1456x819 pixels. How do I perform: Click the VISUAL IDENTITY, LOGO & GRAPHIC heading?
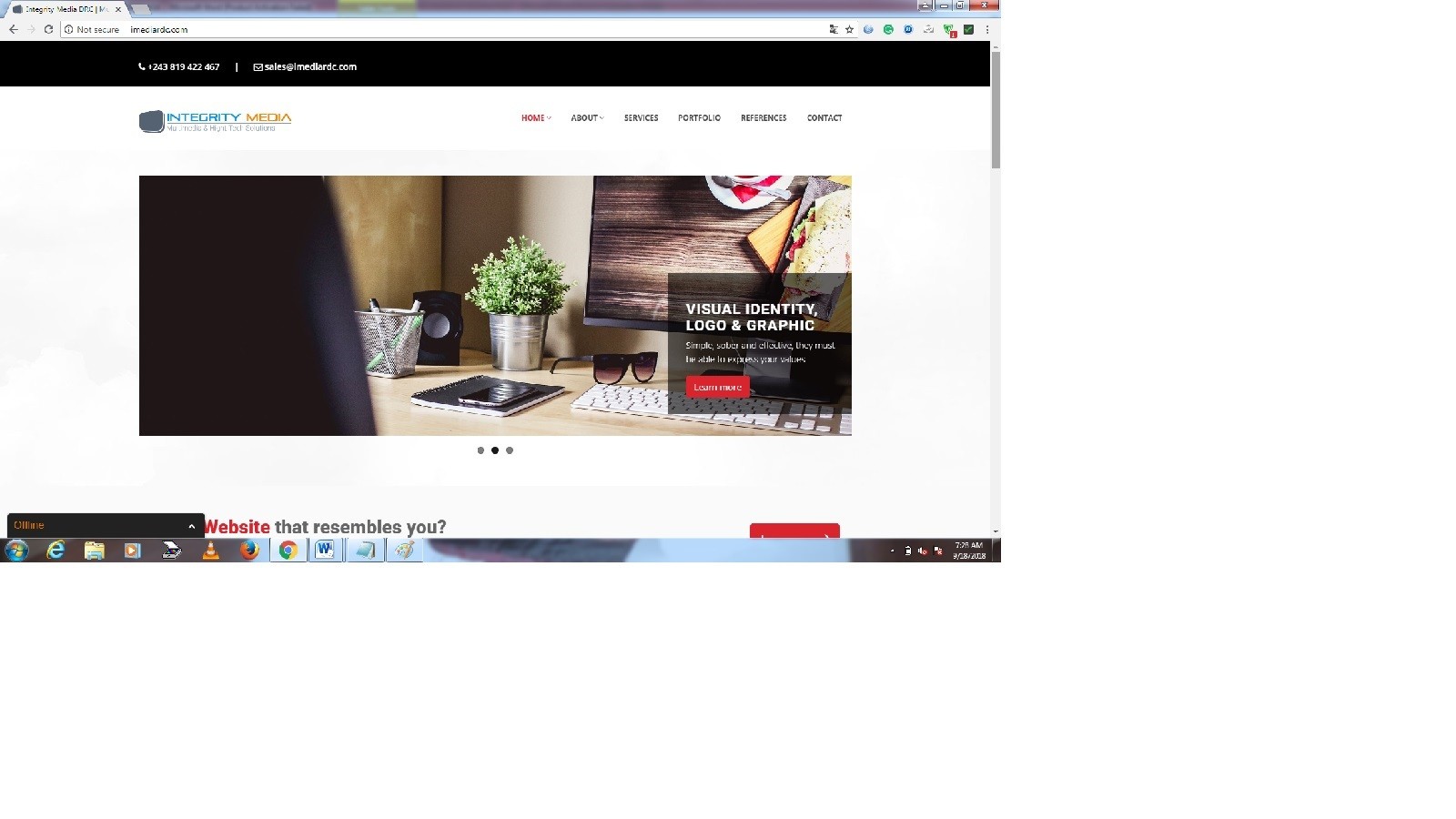click(x=752, y=317)
